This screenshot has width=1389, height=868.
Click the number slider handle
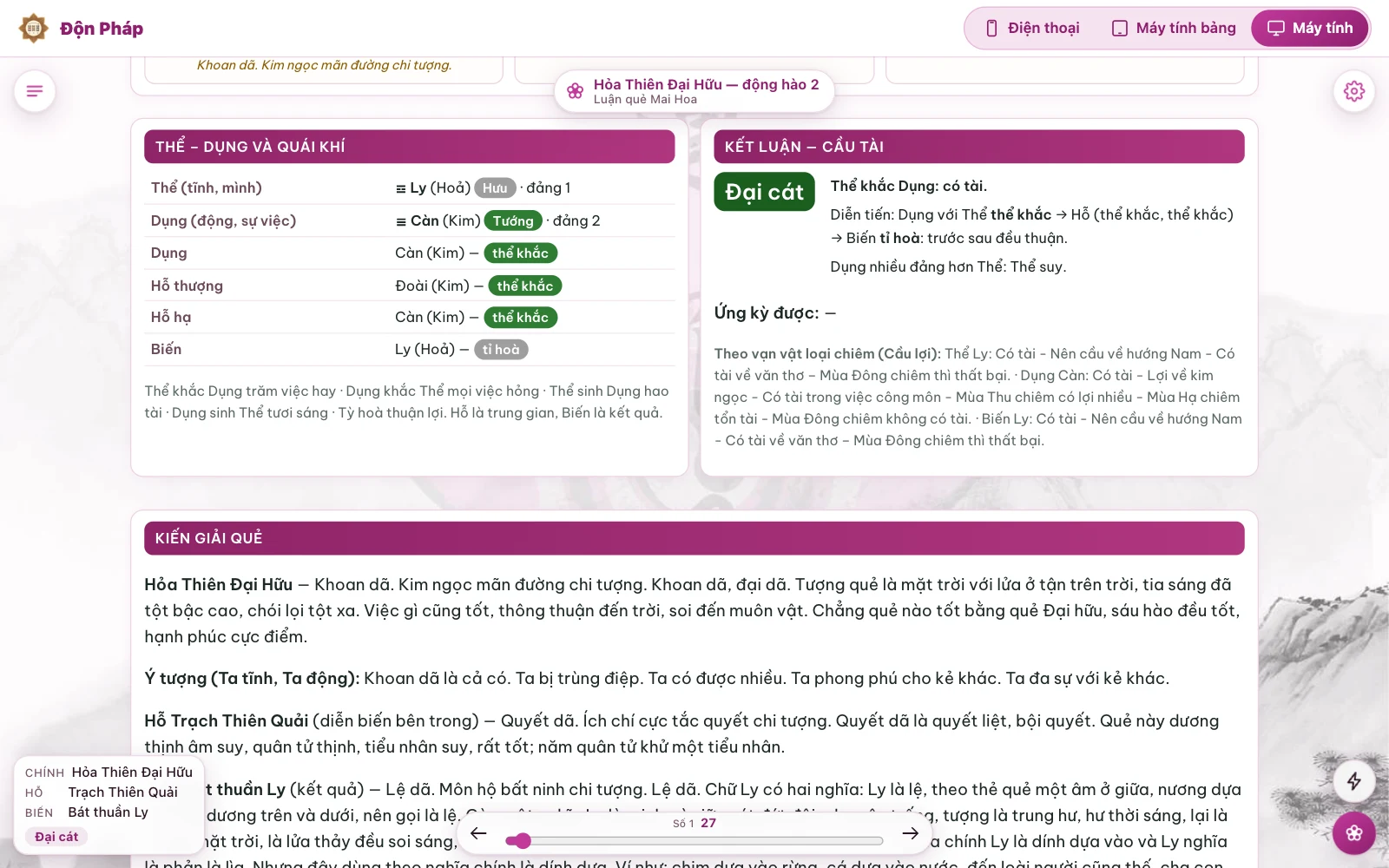tap(523, 840)
